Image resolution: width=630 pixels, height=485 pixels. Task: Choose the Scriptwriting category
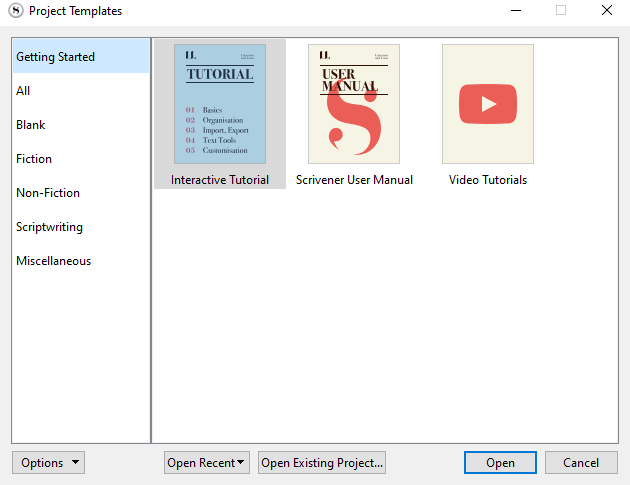[x=81, y=227]
